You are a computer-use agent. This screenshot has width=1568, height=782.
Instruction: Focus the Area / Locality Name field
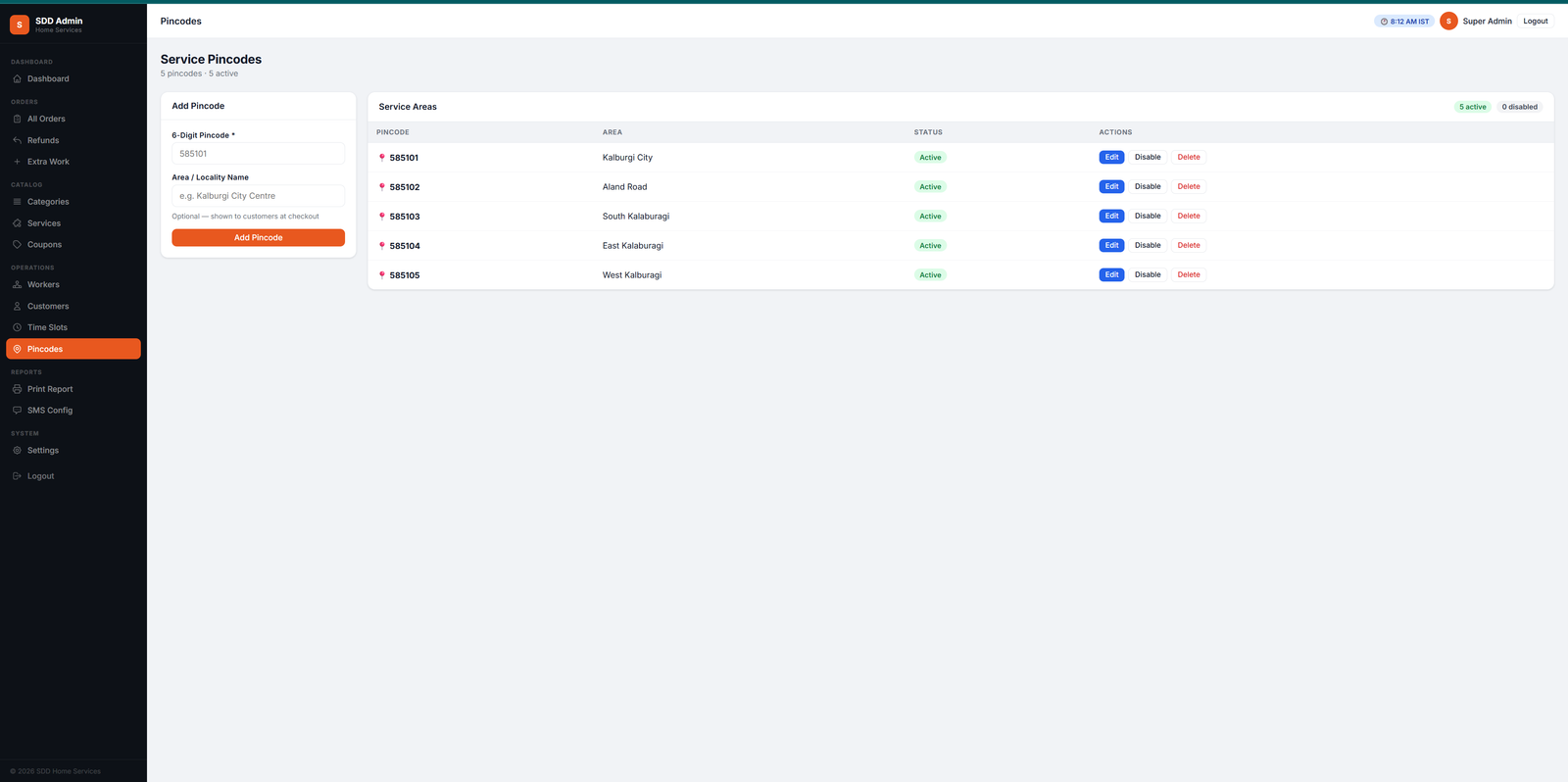tap(258, 196)
